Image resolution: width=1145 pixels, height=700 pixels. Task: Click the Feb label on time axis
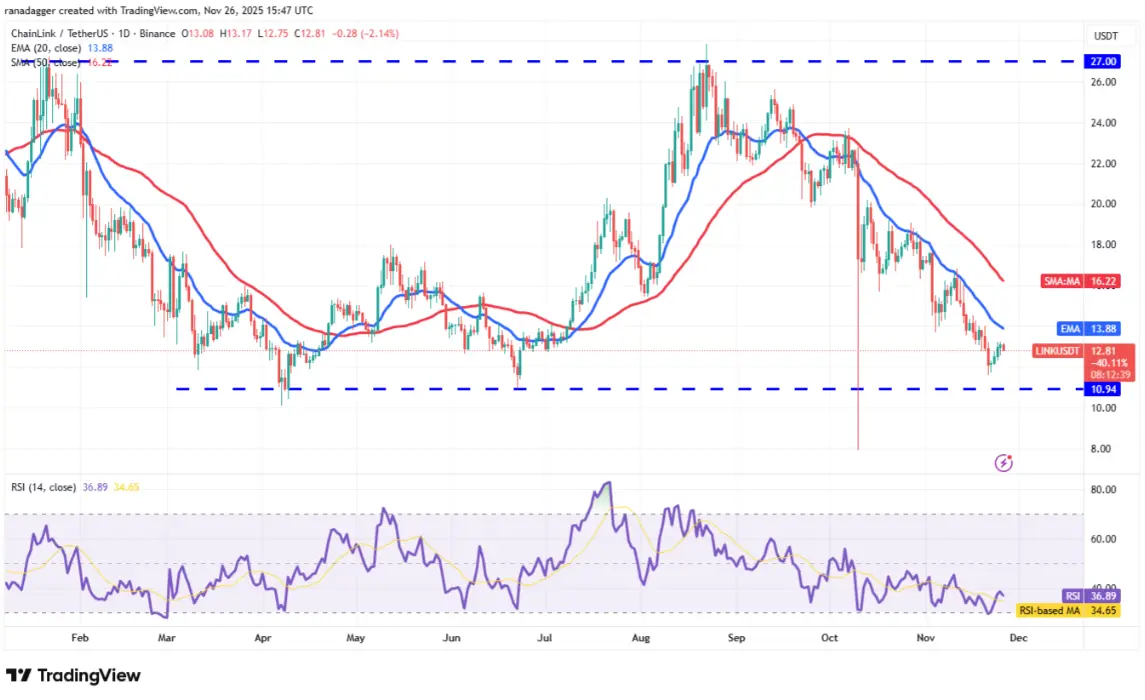click(x=80, y=638)
